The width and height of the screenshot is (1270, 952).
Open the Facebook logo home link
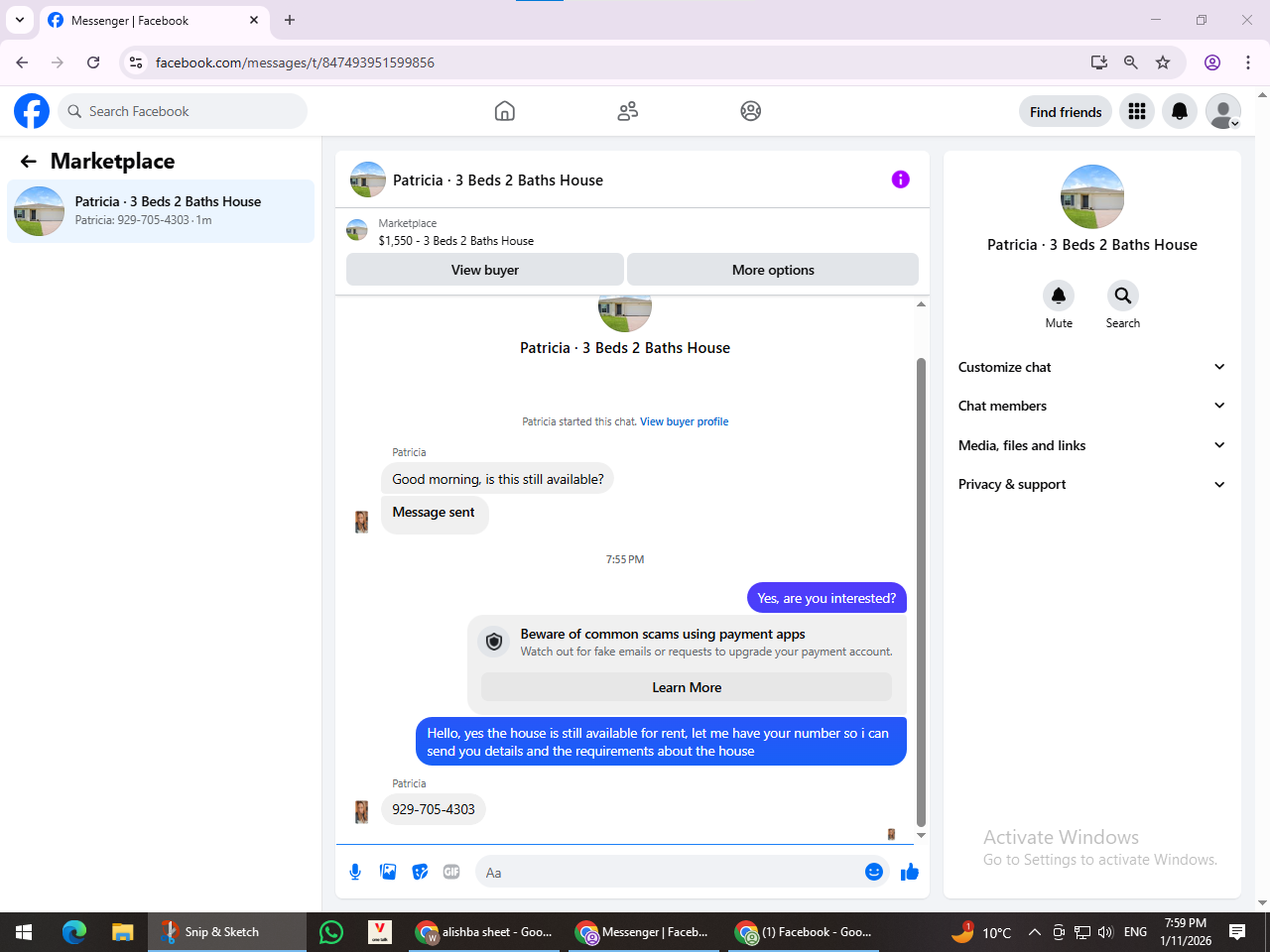click(x=32, y=111)
